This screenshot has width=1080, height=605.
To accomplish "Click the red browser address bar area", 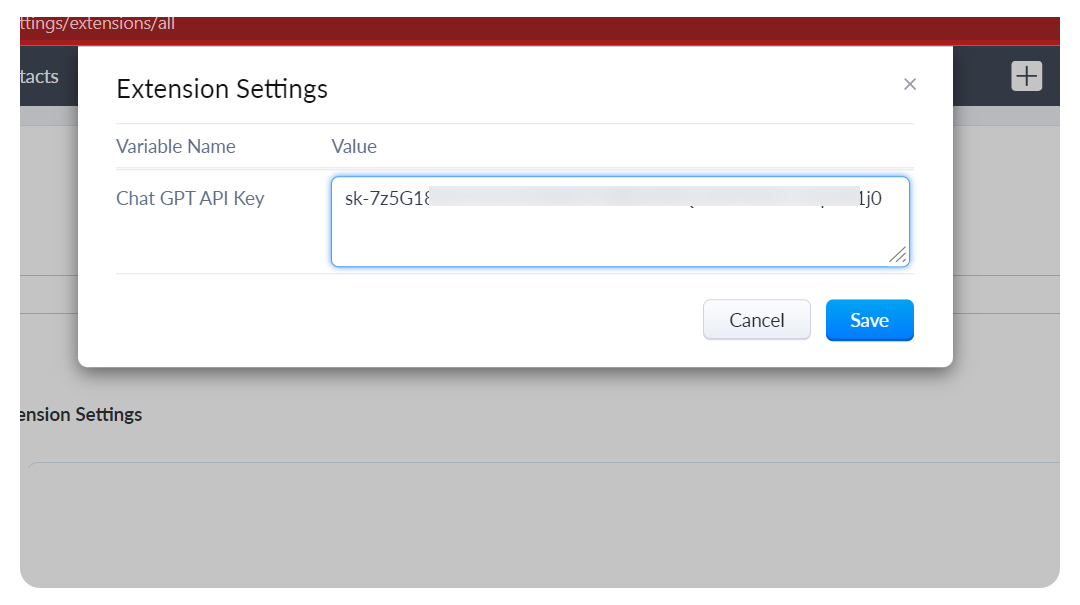I will 600,23.
